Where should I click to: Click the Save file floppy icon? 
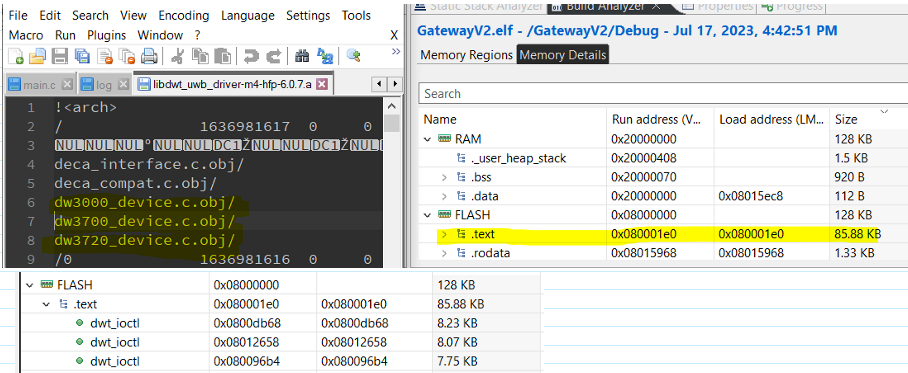60,56
